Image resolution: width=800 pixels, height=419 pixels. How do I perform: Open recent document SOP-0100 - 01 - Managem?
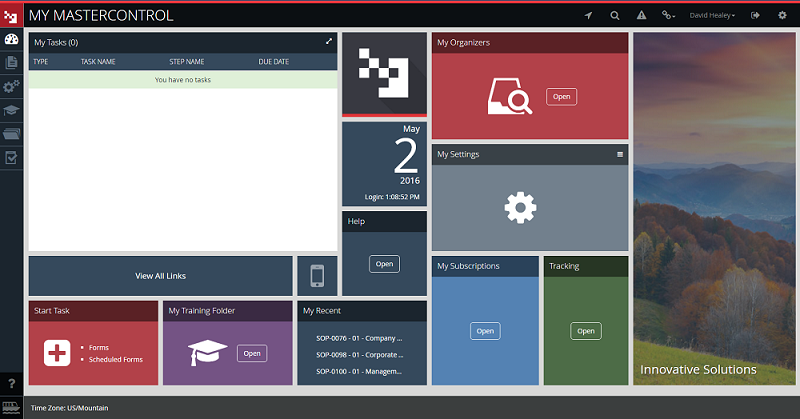(x=359, y=372)
